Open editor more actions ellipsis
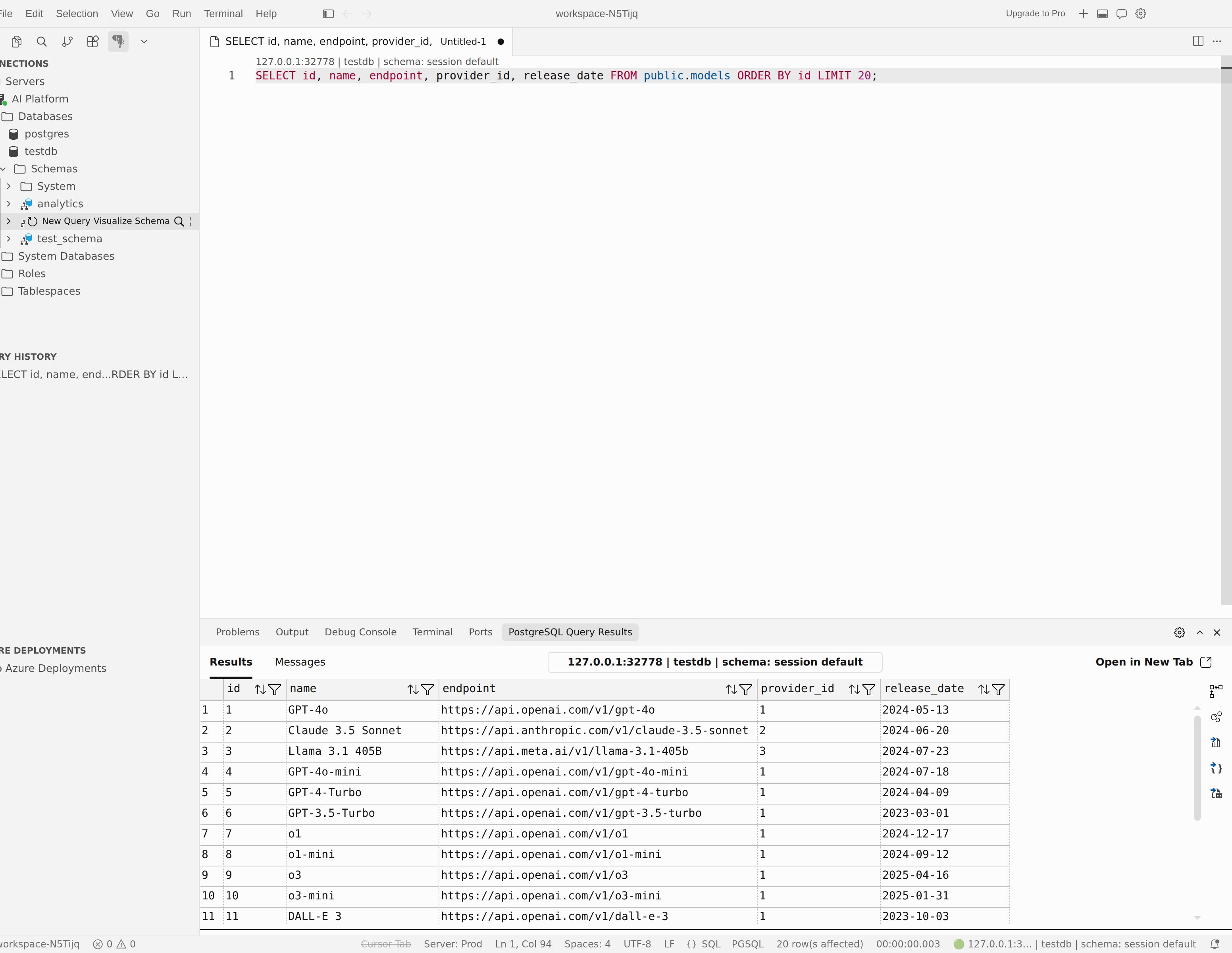This screenshot has height=953, width=1232. click(x=1217, y=41)
